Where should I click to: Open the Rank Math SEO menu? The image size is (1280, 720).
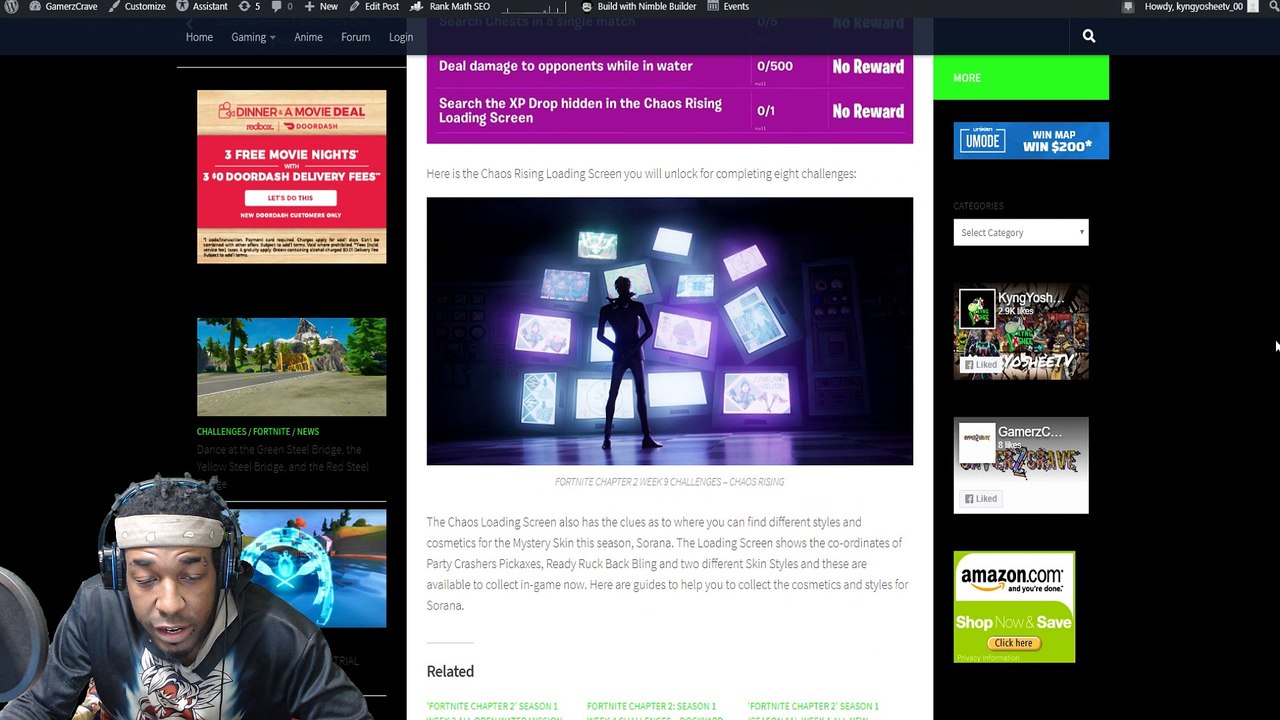(x=451, y=6)
